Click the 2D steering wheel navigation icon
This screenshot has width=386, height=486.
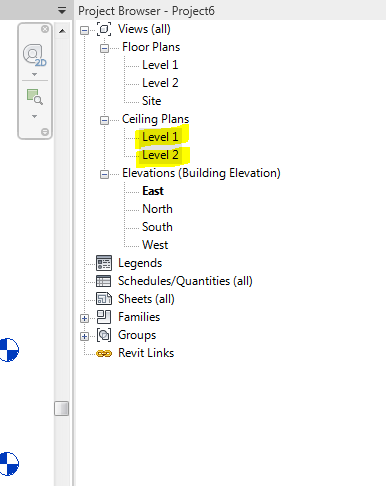tap(34, 55)
